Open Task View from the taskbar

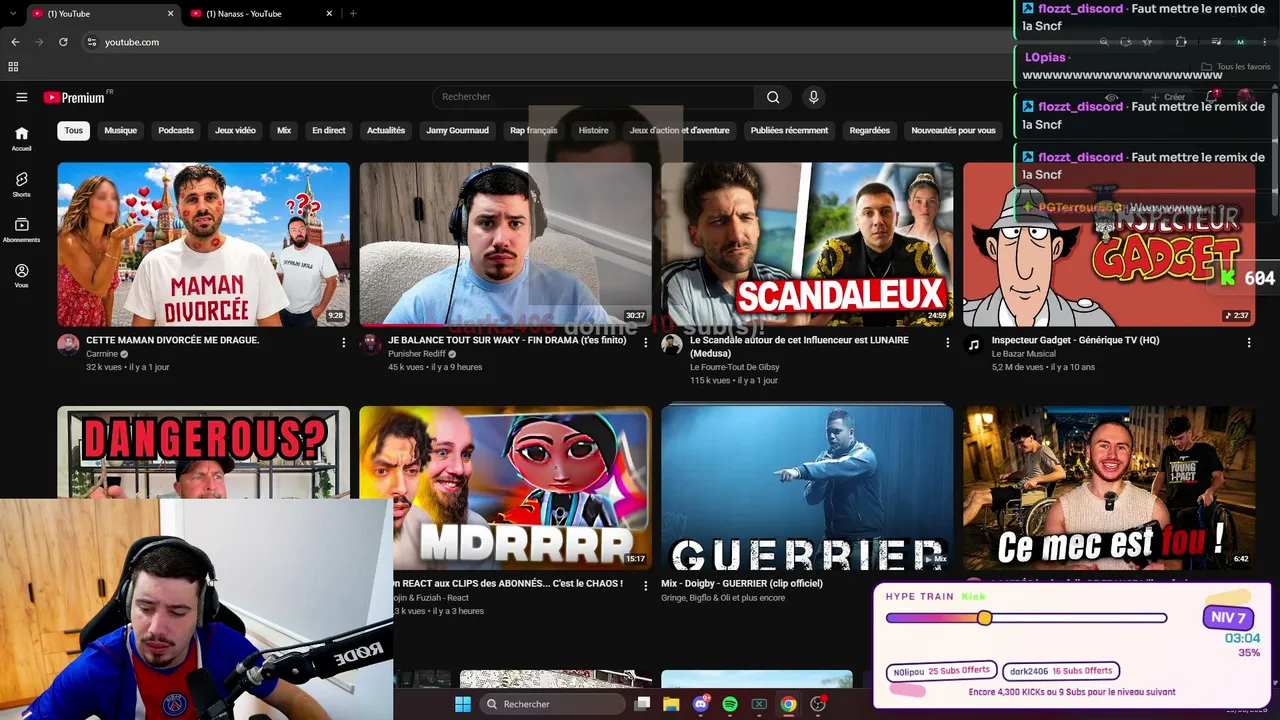(642, 704)
